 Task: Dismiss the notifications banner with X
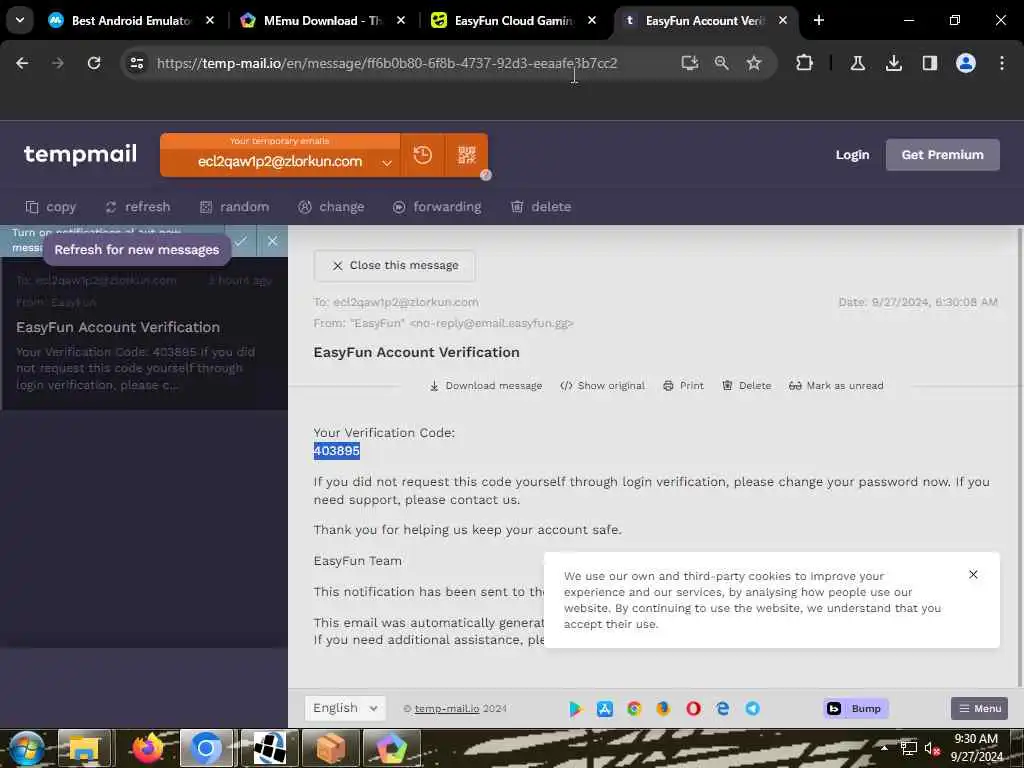point(272,242)
